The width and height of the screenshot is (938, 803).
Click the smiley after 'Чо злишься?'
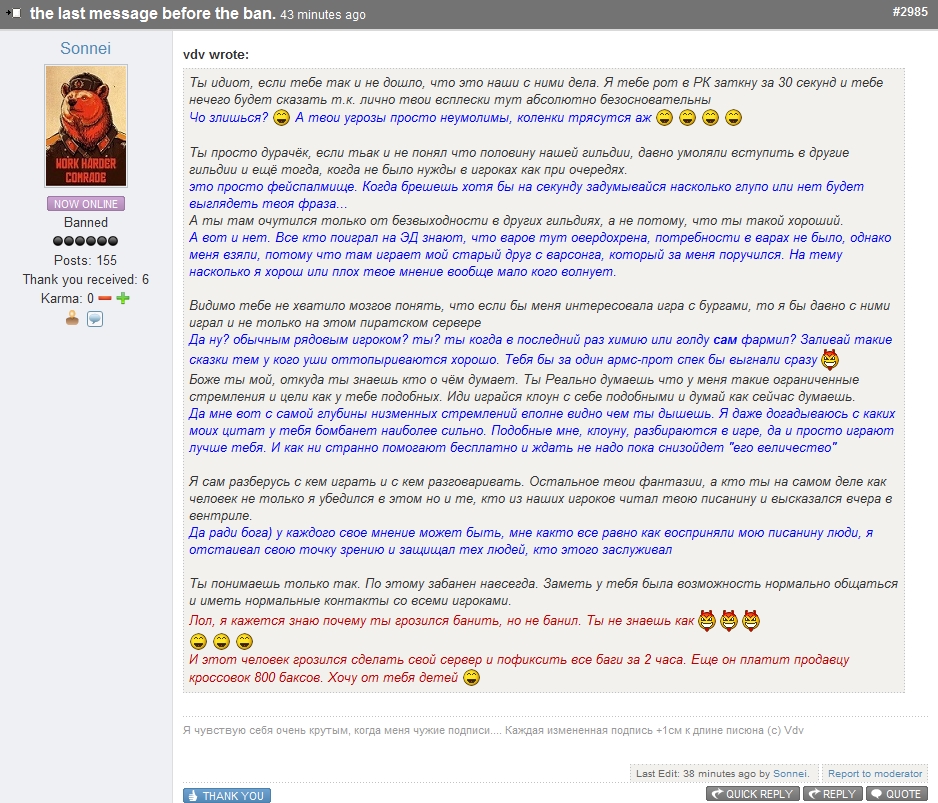(282, 118)
